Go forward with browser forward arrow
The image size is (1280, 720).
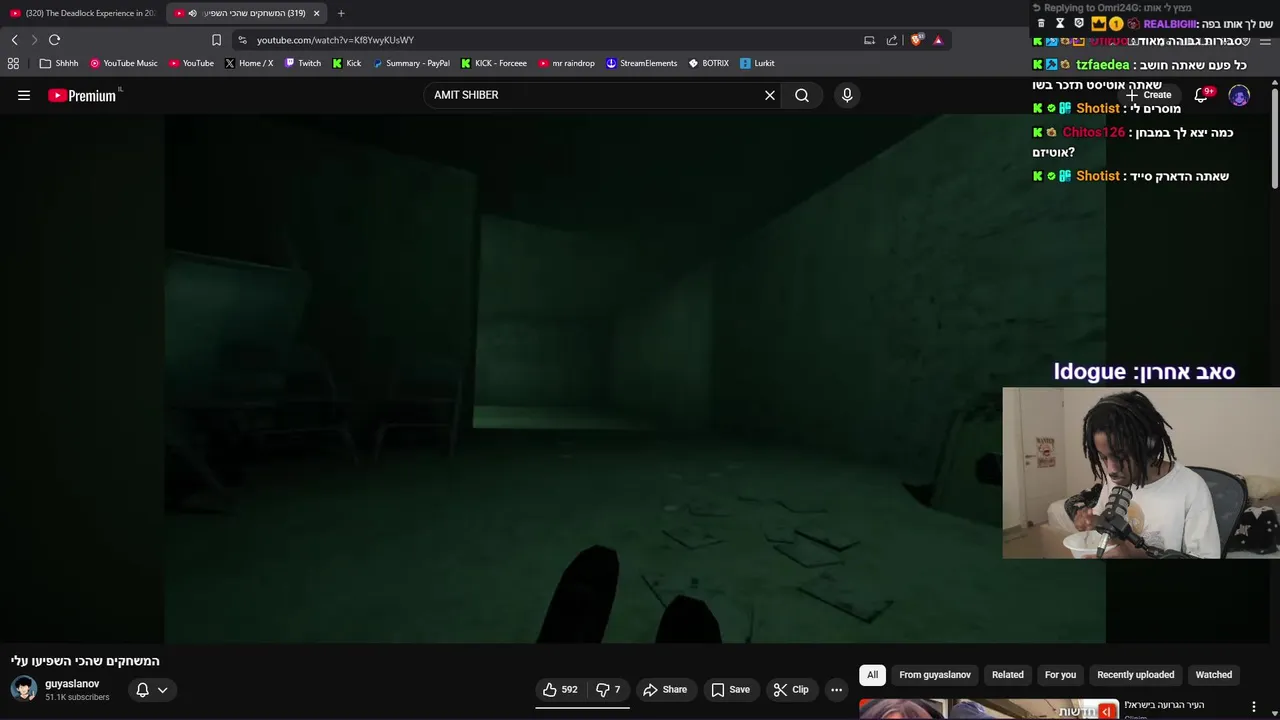34,40
